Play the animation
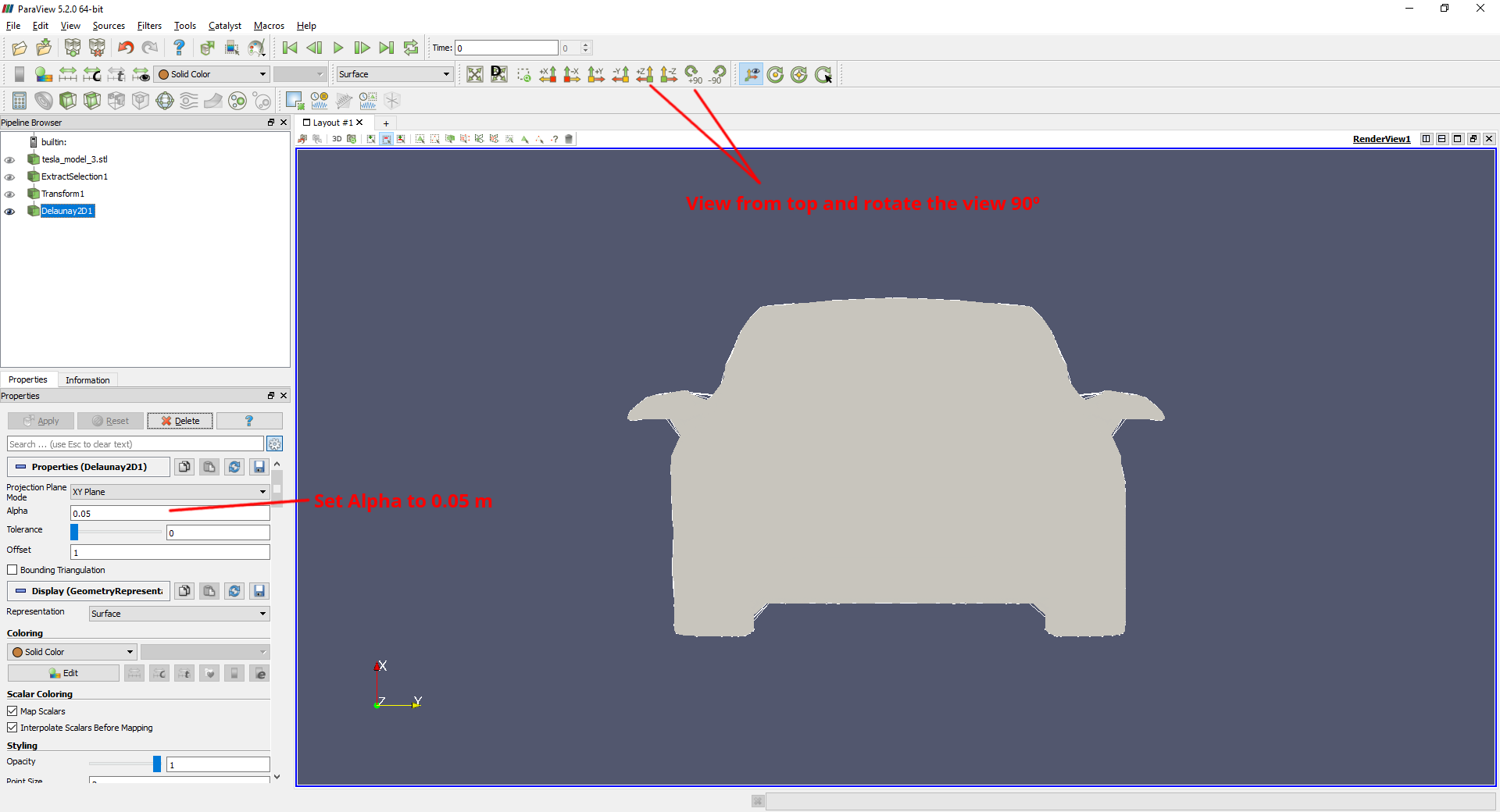Image resolution: width=1500 pixels, height=812 pixels. (338, 48)
